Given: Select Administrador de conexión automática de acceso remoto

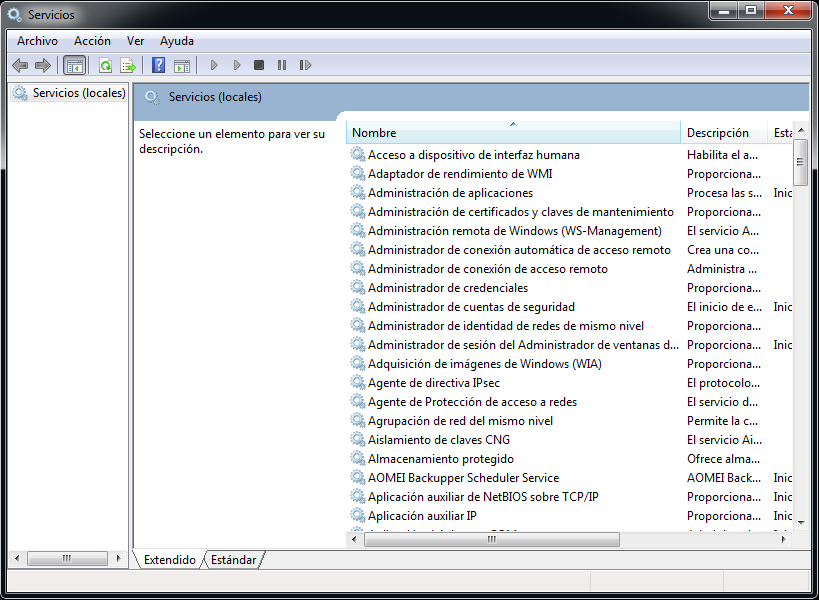Looking at the screenshot, I should pos(519,250).
